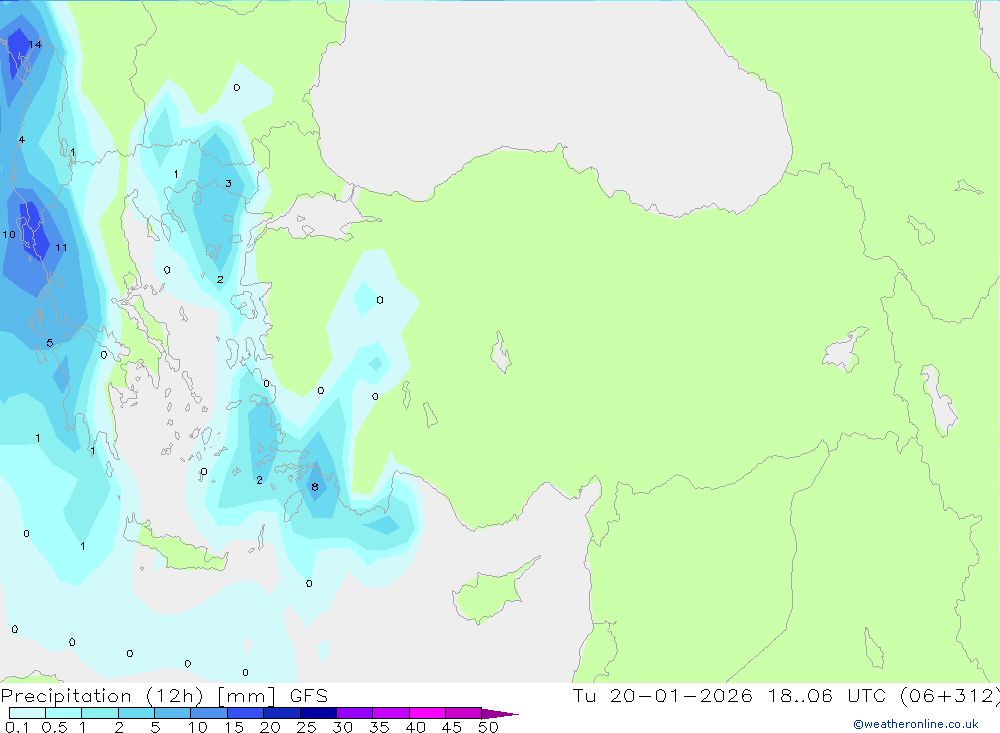Click the 0.5–1 mm legend color swatch
Viewport: 1000px width, 733px height.
[63, 713]
